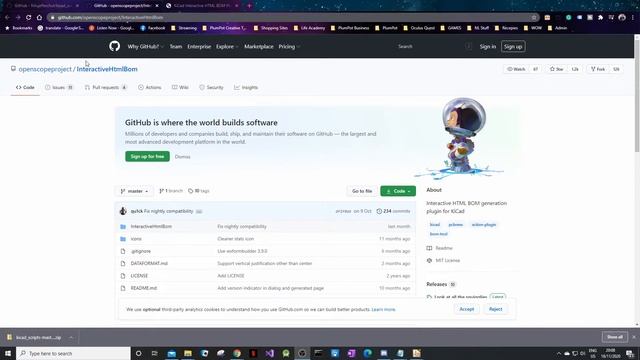The image size is (640, 360).
Task: Show hidden system tray icons chevron
Action: coord(558,353)
